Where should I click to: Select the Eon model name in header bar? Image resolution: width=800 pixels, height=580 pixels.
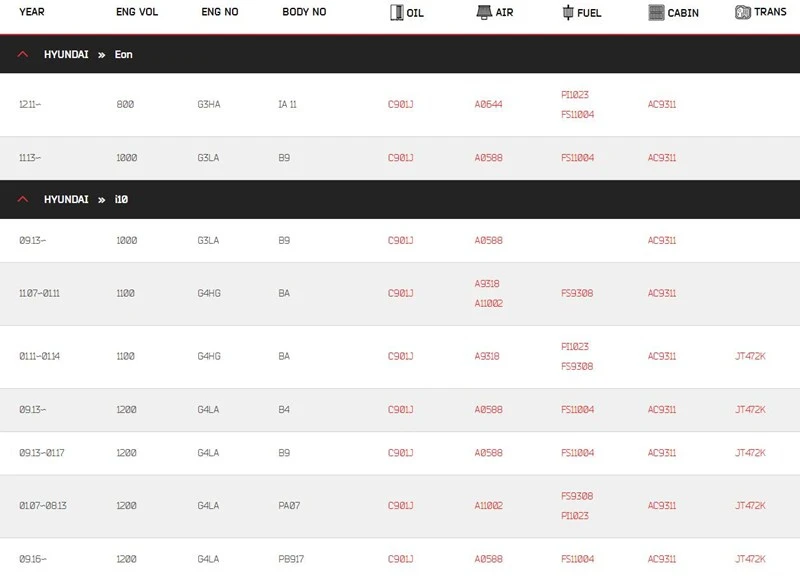pos(123,55)
